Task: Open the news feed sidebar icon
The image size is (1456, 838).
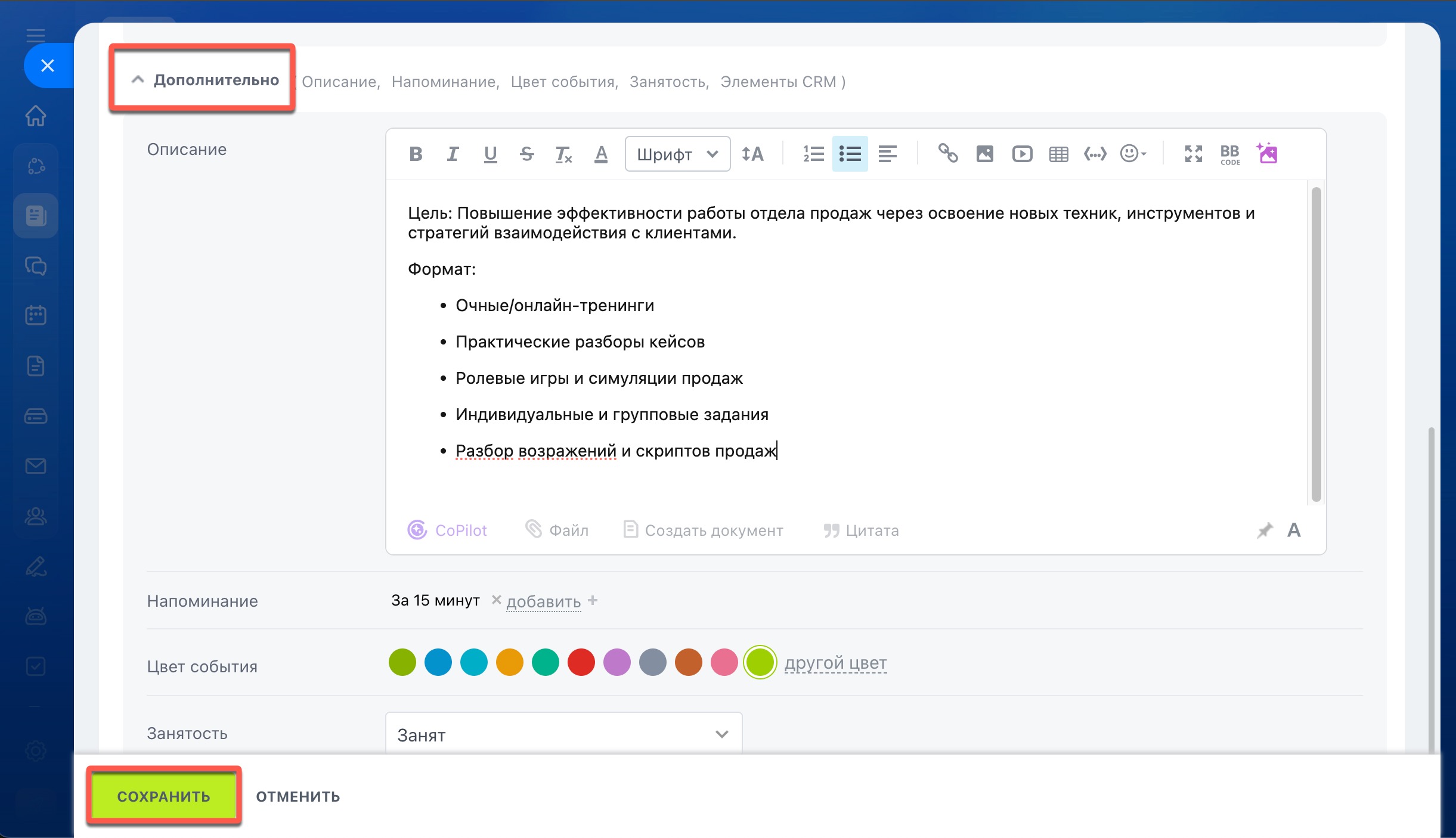Action: click(x=36, y=215)
